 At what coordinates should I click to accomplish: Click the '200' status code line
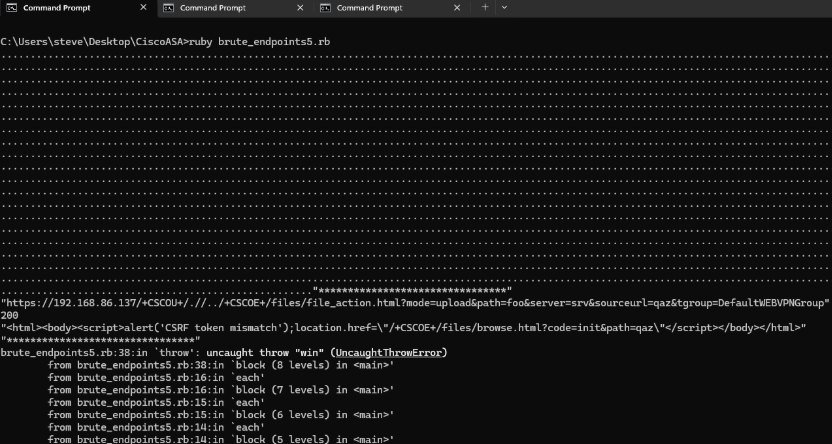tap(9, 316)
